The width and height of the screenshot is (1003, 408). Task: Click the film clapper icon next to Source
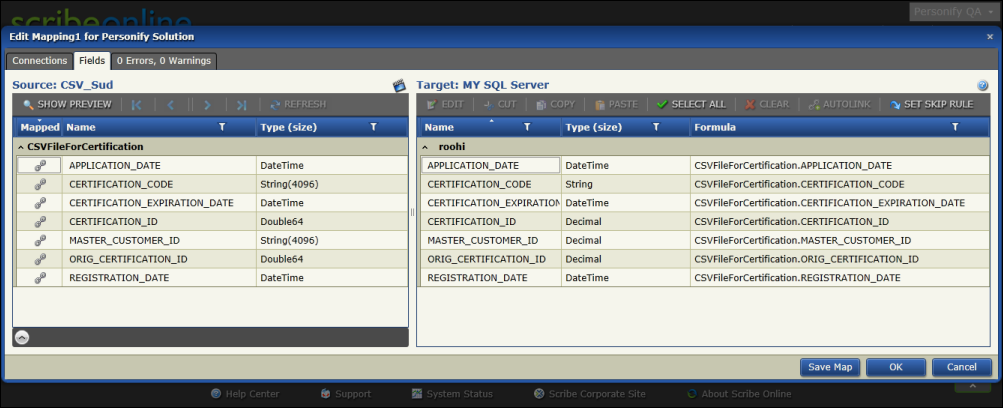(399, 85)
